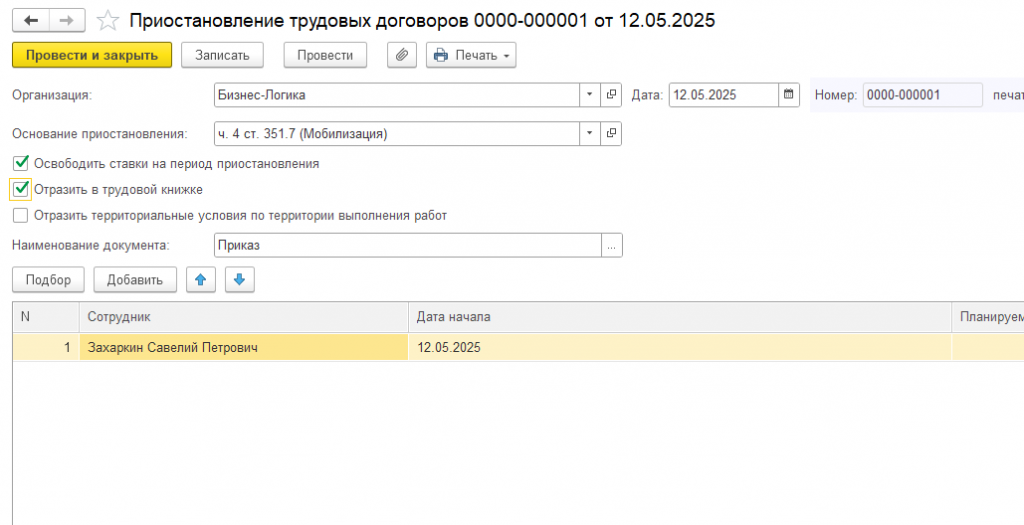Add document to favorites with star icon
This screenshot has height=525, width=1024.
pyautogui.click(x=108, y=22)
